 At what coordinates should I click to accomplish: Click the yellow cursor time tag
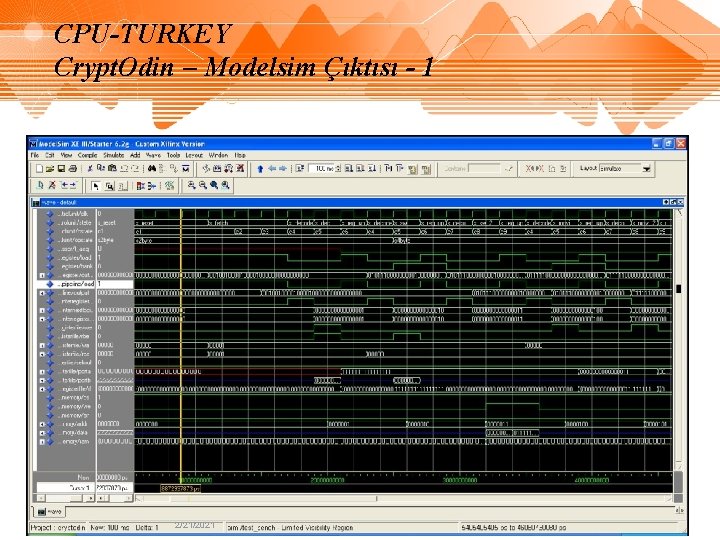(180, 489)
